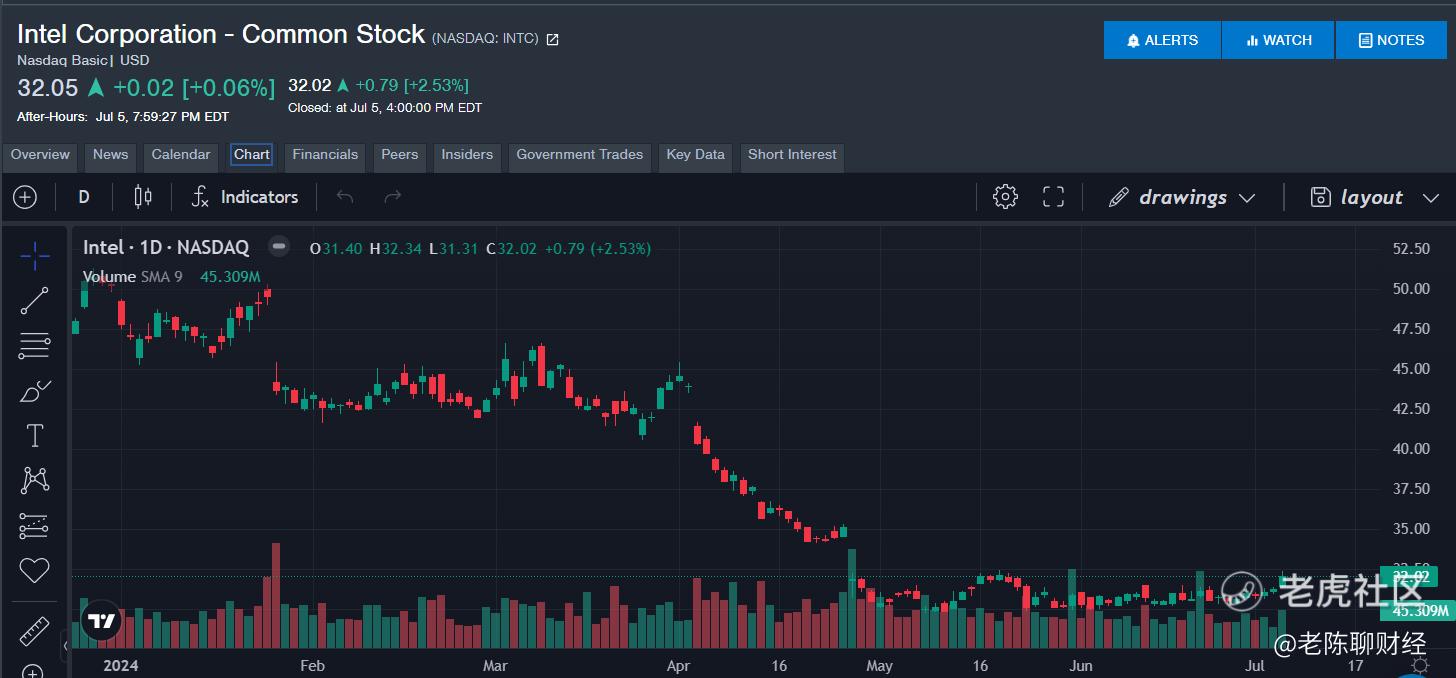Pick the text annotation tool
This screenshot has width=1456, height=678.
pyautogui.click(x=34, y=436)
